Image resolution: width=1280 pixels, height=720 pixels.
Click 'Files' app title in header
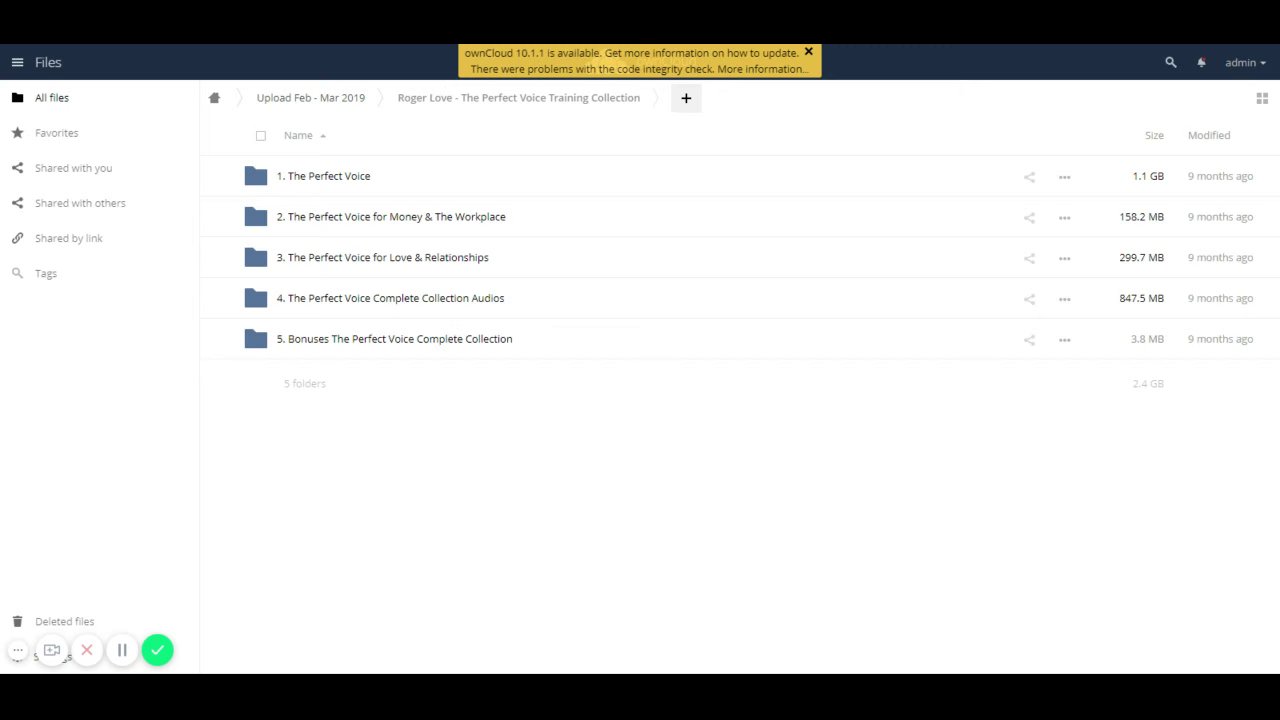48,62
